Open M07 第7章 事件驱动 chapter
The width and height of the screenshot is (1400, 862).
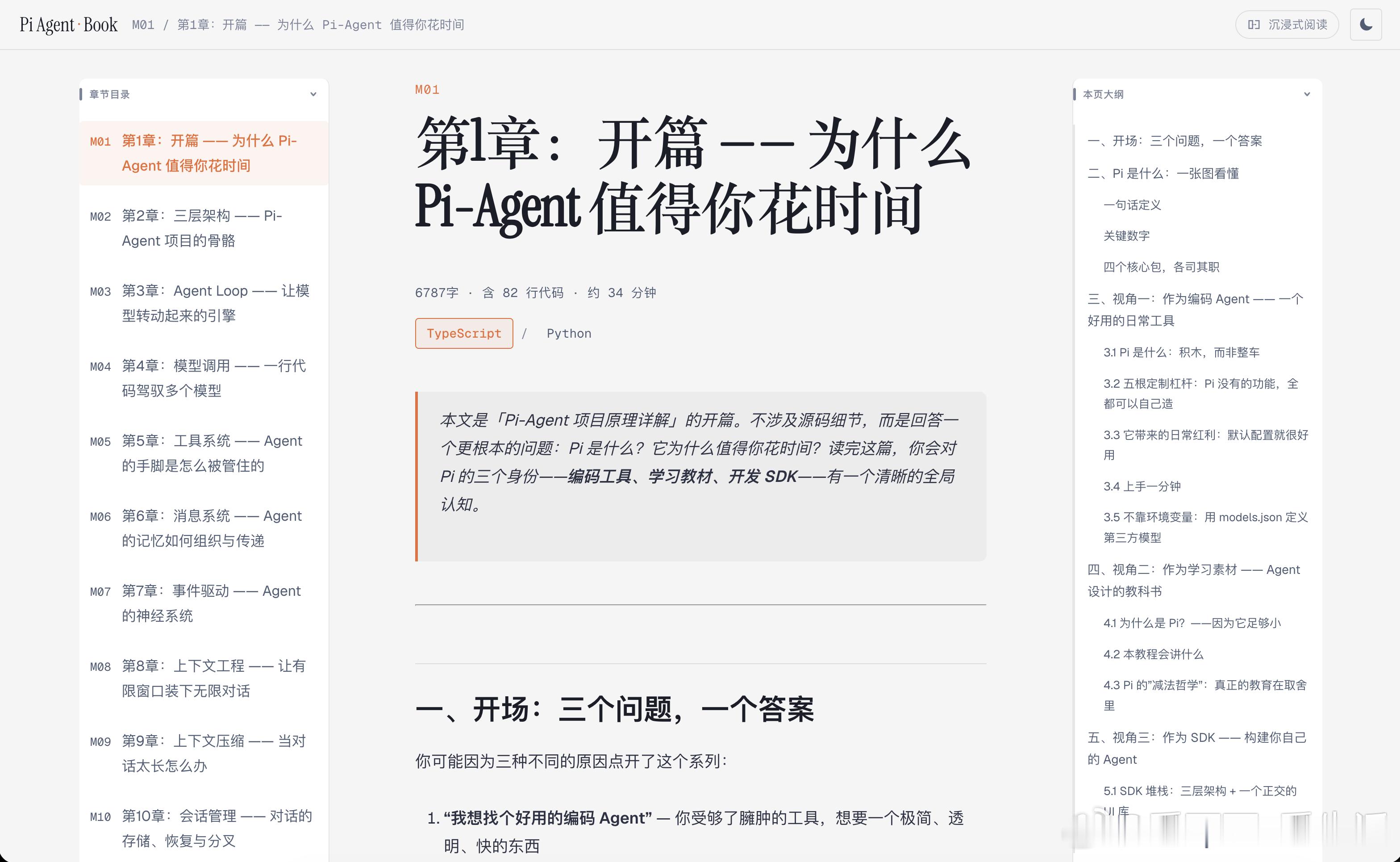point(204,603)
